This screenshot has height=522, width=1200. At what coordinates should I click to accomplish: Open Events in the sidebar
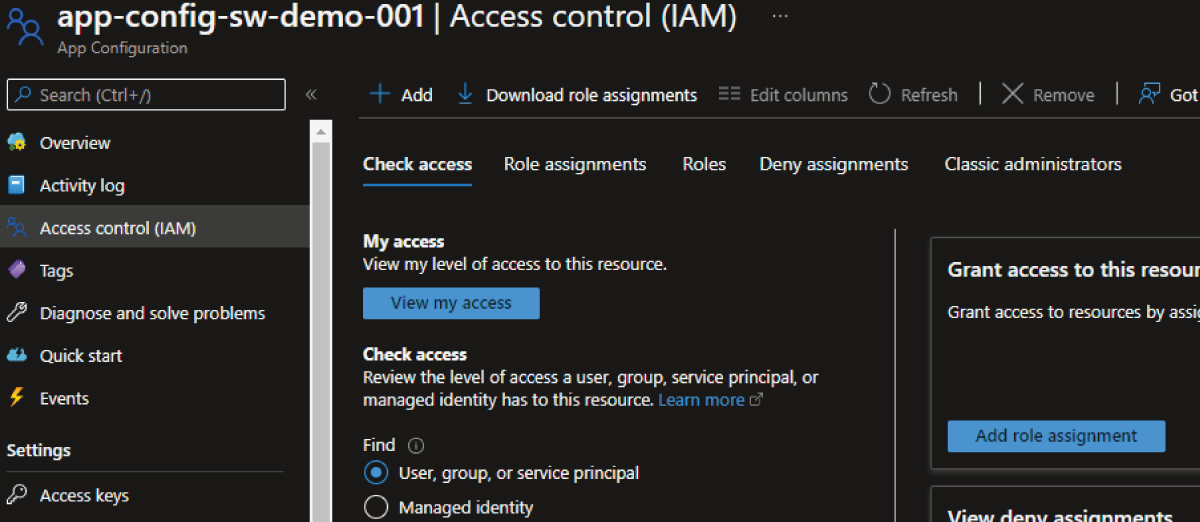click(64, 398)
